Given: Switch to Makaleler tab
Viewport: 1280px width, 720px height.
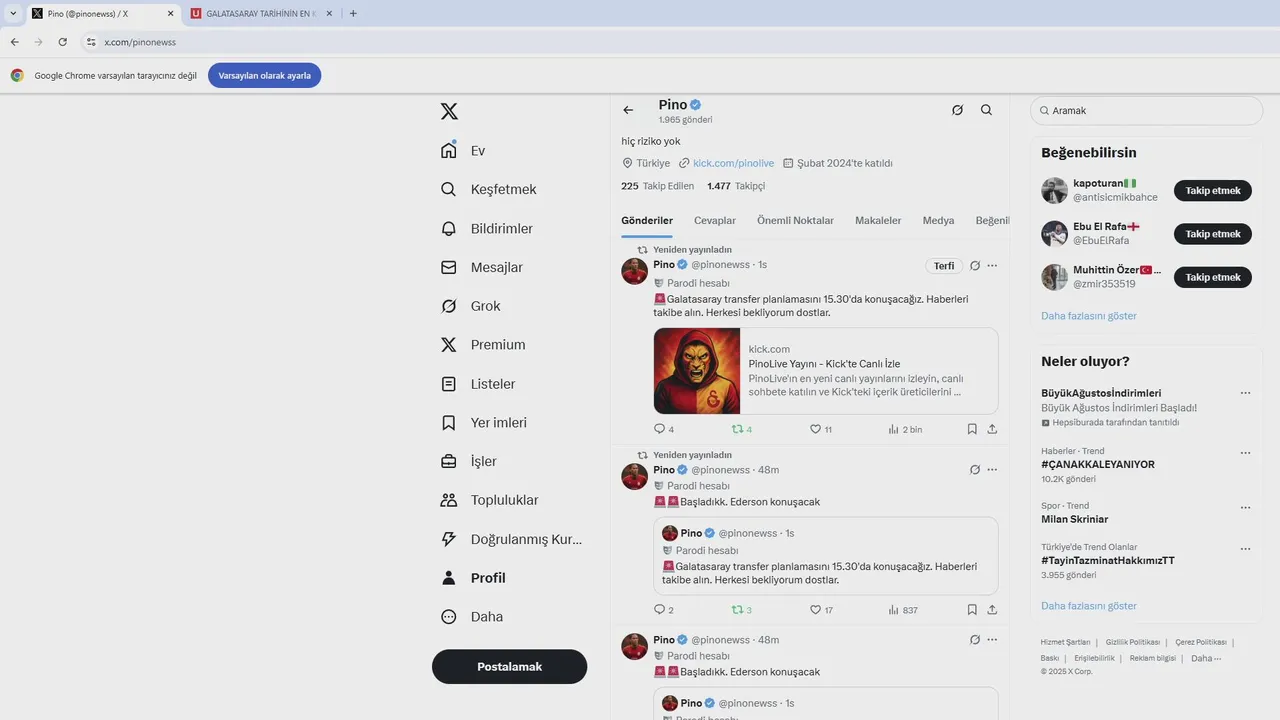Looking at the screenshot, I should [878, 220].
